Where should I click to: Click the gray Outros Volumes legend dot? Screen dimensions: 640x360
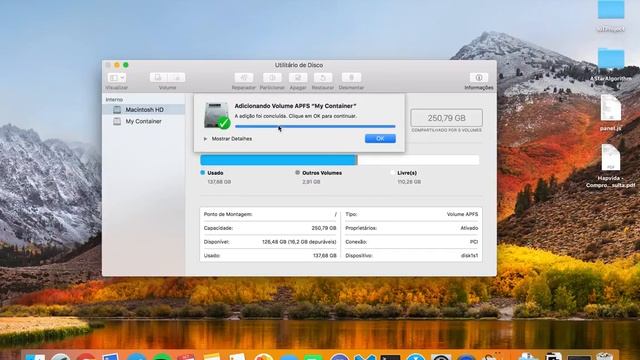pos(297,173)
